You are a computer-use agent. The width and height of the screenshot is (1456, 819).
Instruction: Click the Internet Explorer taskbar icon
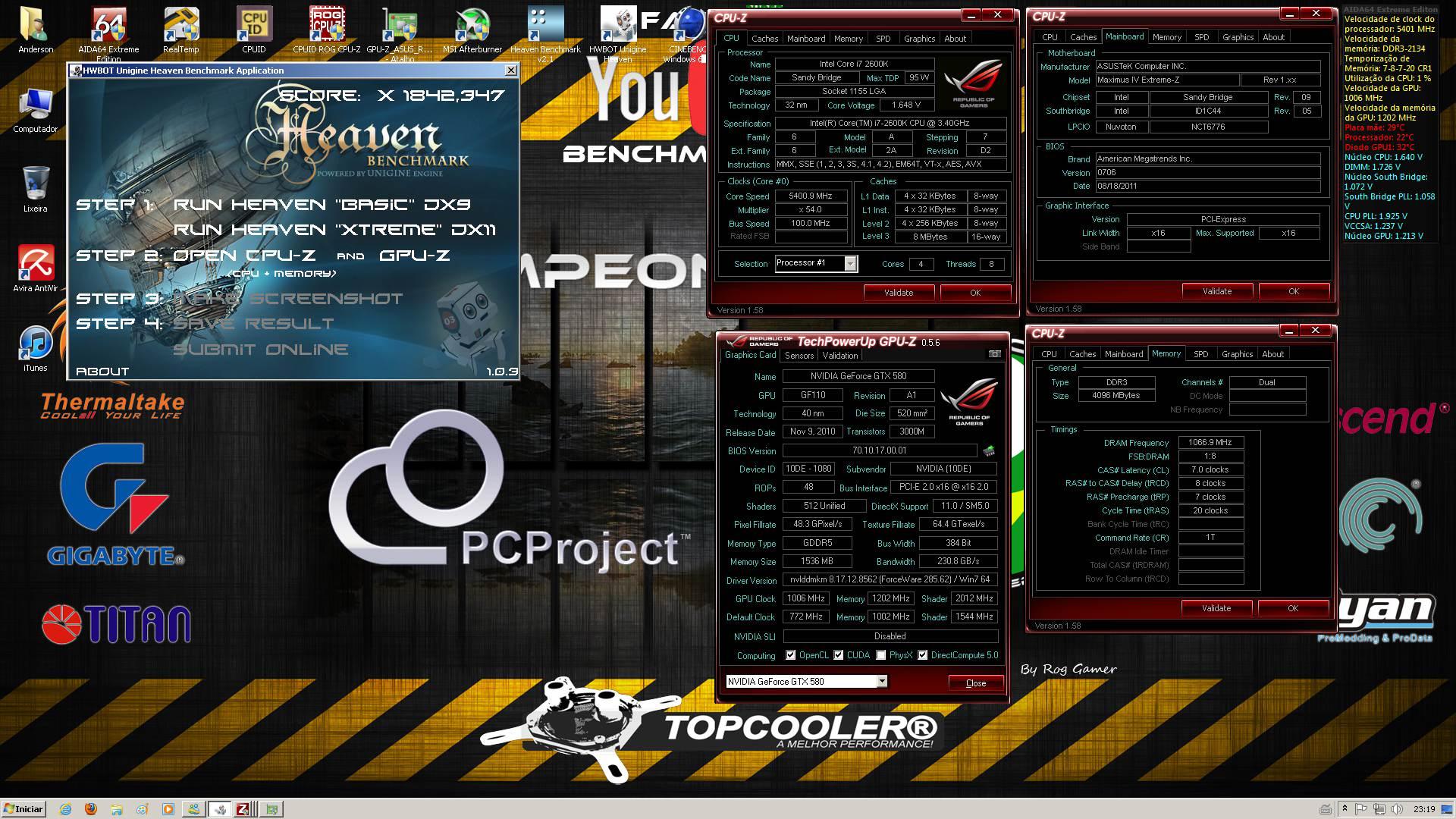(66, 809)
